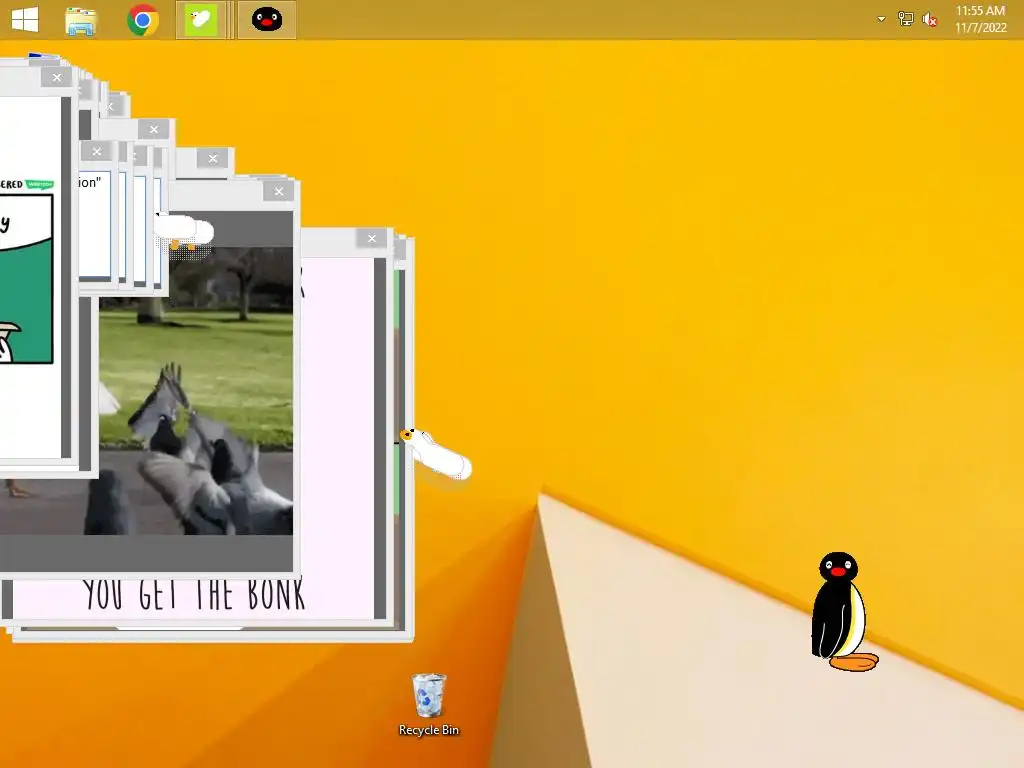Viewport: 1024px width, 768px height.
Task: Click the green comic panel image
Action: pos(26,279)
